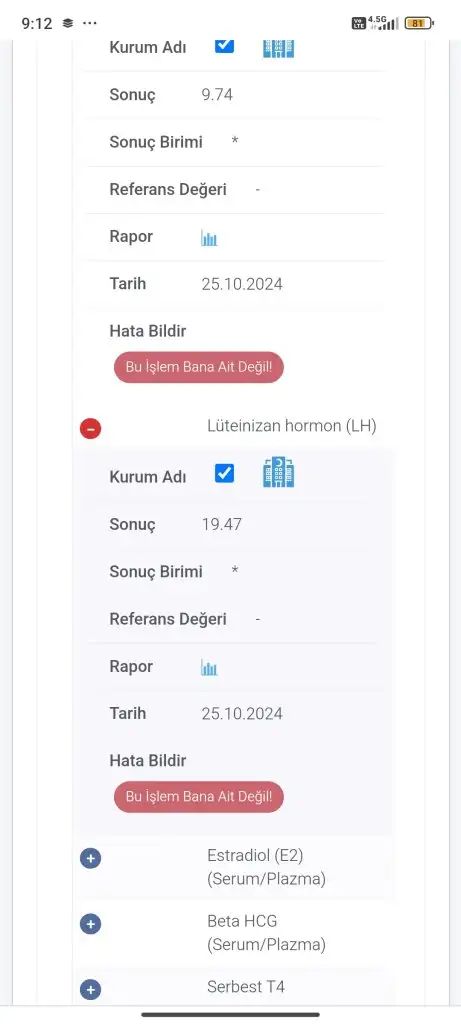Image resolution: width=461 pixels, height=1024 pixels.
Task: Collapse Lüteinizan hormon (LH) with red minus
Action: click(90, 428)
